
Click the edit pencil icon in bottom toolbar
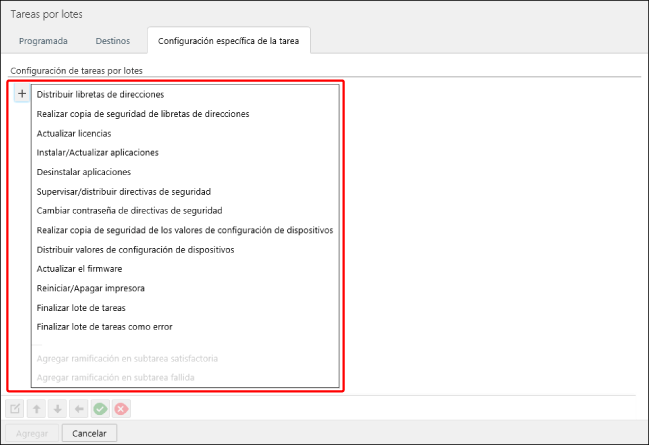coord(15,409)
